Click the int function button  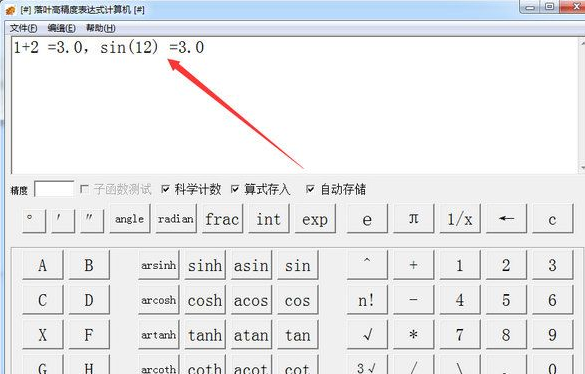(269, 219)
